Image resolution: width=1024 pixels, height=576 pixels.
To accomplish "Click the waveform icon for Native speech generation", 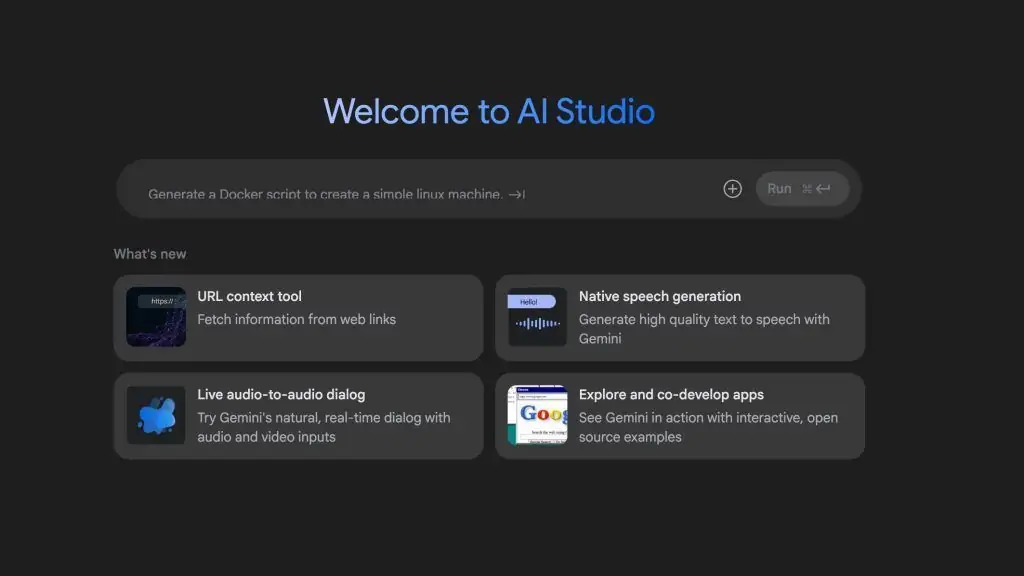I will click(537, 321).
